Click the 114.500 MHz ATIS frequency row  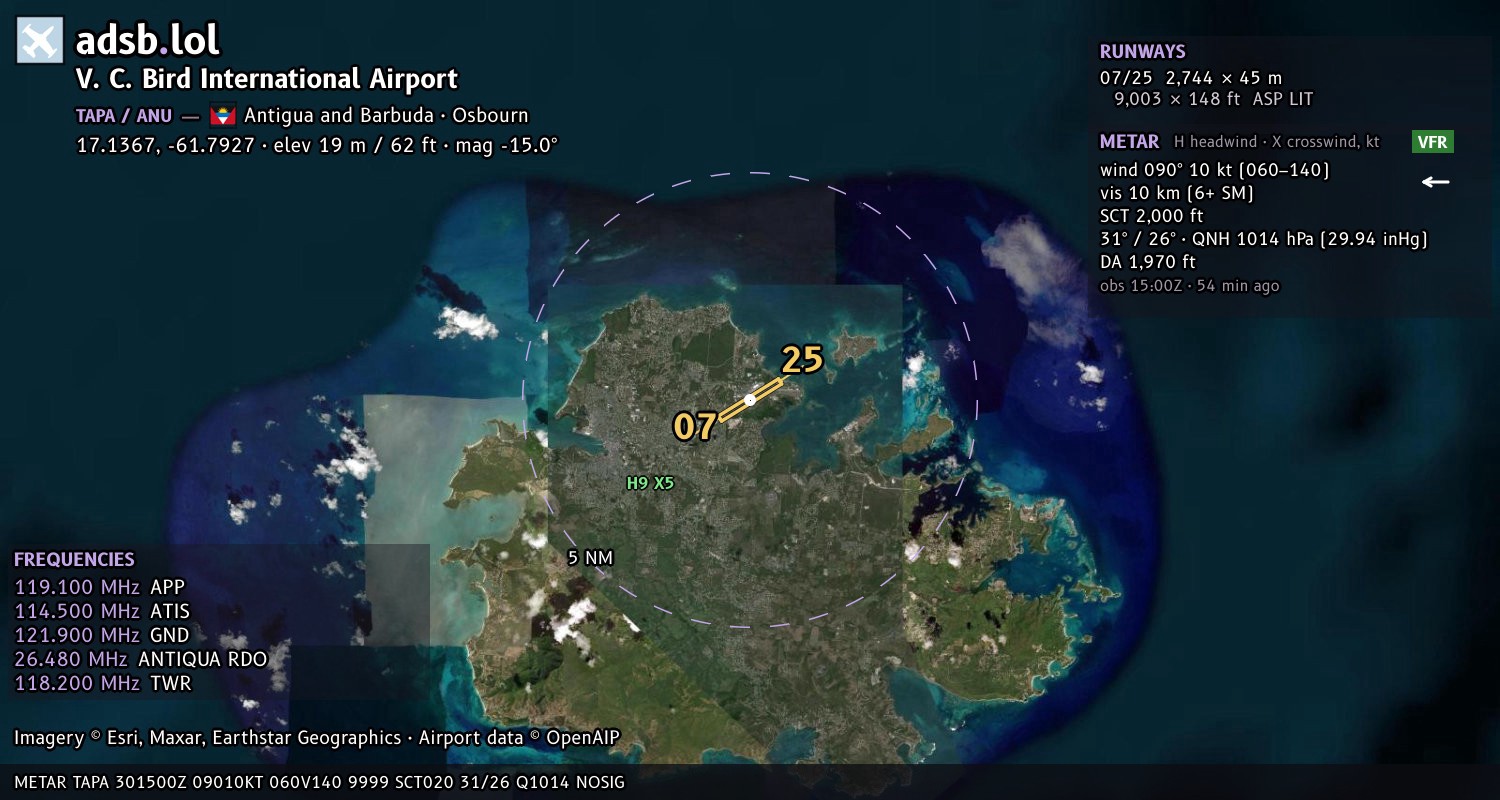pyautogui.click(x=102, y=611)
